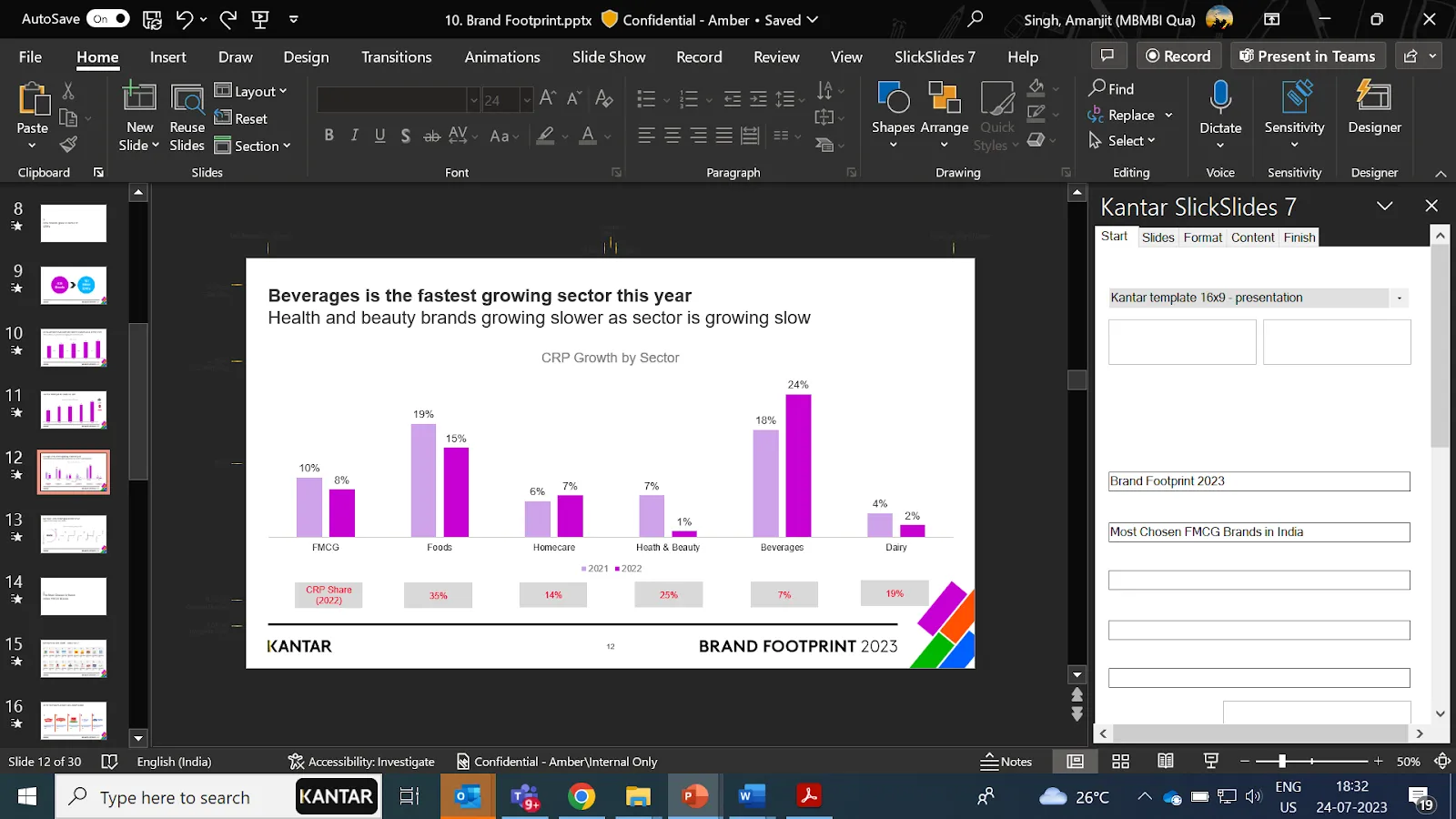Switch to the Slides tab in SlickSlides pane
Viewport: 1456px width, 819px height.
1158,238
